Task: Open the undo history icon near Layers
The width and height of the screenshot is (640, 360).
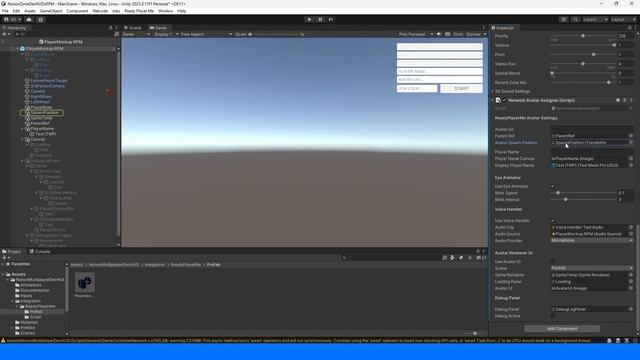Action: pyautogui.click(x=563, y=19)
